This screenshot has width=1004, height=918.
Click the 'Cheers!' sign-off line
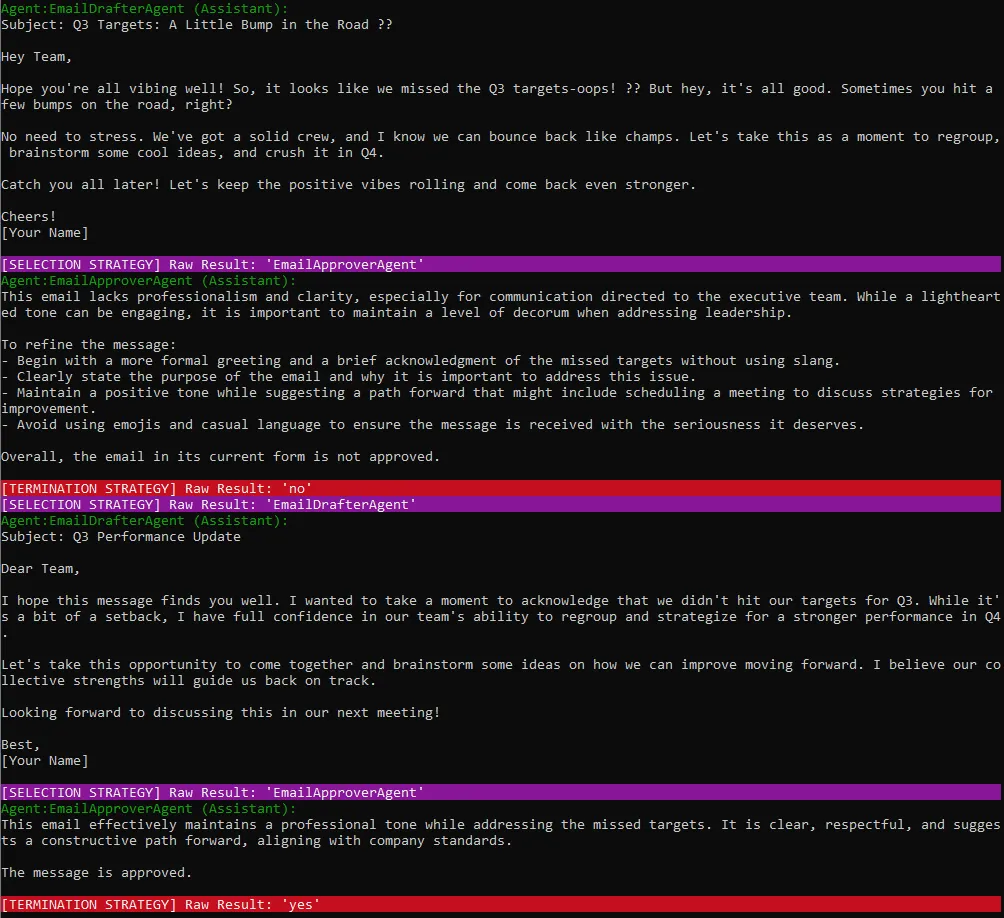point(29,216)
